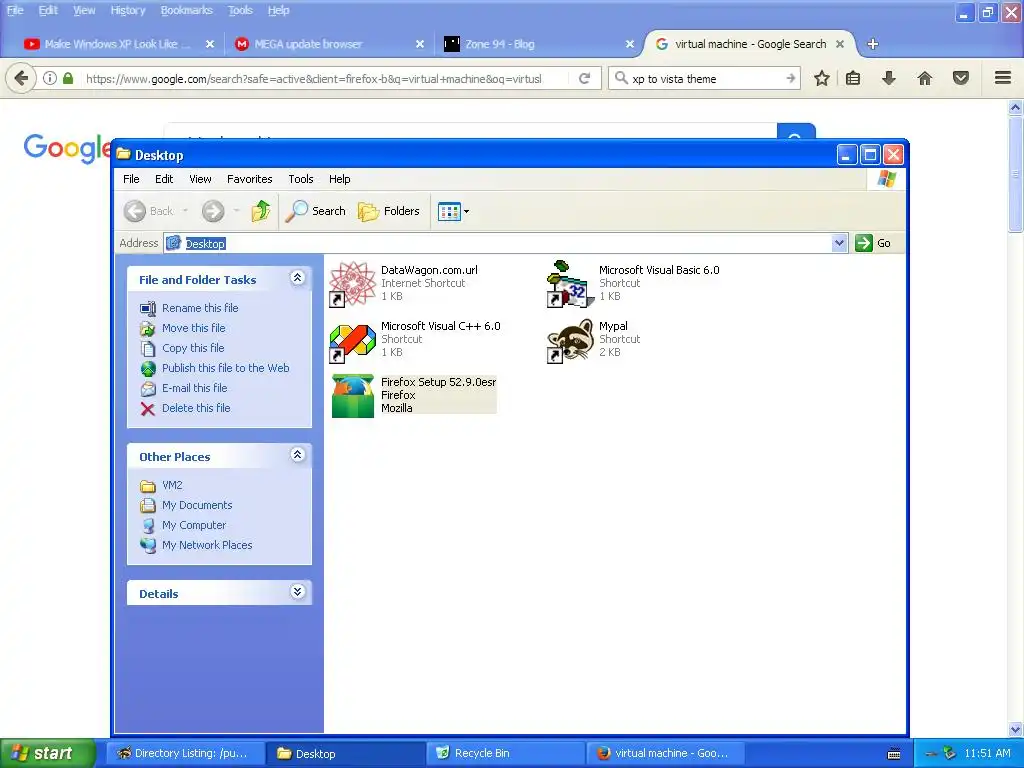Click Firefox back navigation button
The width and height of the screenshot is (1024, 768).
tap(21, 79)
